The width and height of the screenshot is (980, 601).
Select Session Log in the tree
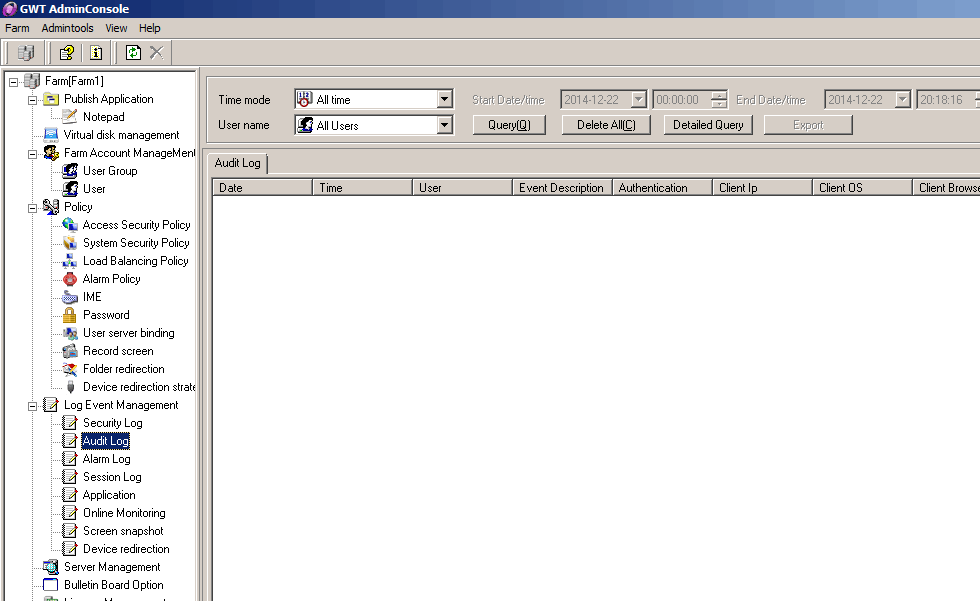click(111, 477)
